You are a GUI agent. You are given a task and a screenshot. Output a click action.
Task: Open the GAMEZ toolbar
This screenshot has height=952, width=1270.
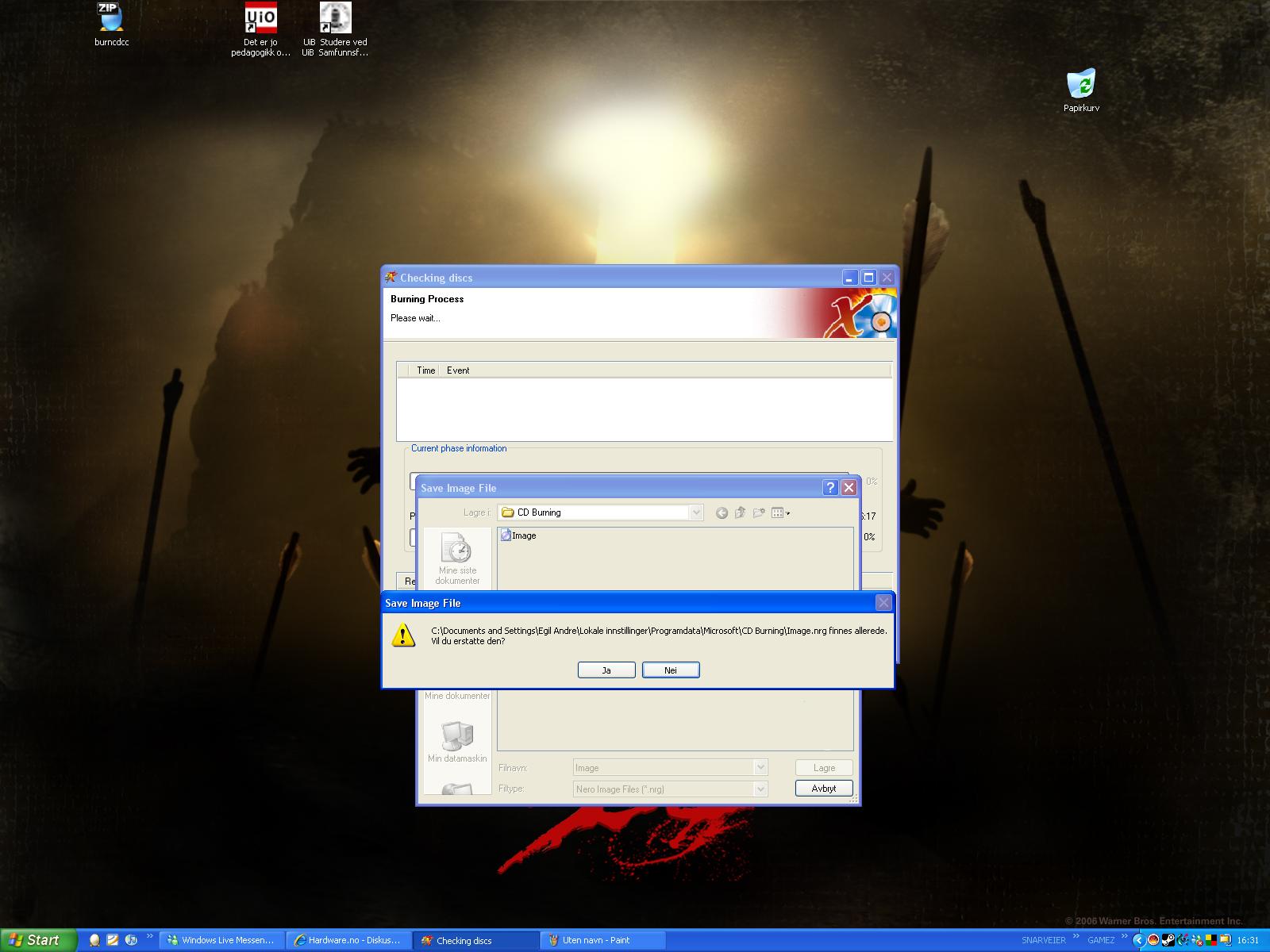click(x=1101, y=940)
